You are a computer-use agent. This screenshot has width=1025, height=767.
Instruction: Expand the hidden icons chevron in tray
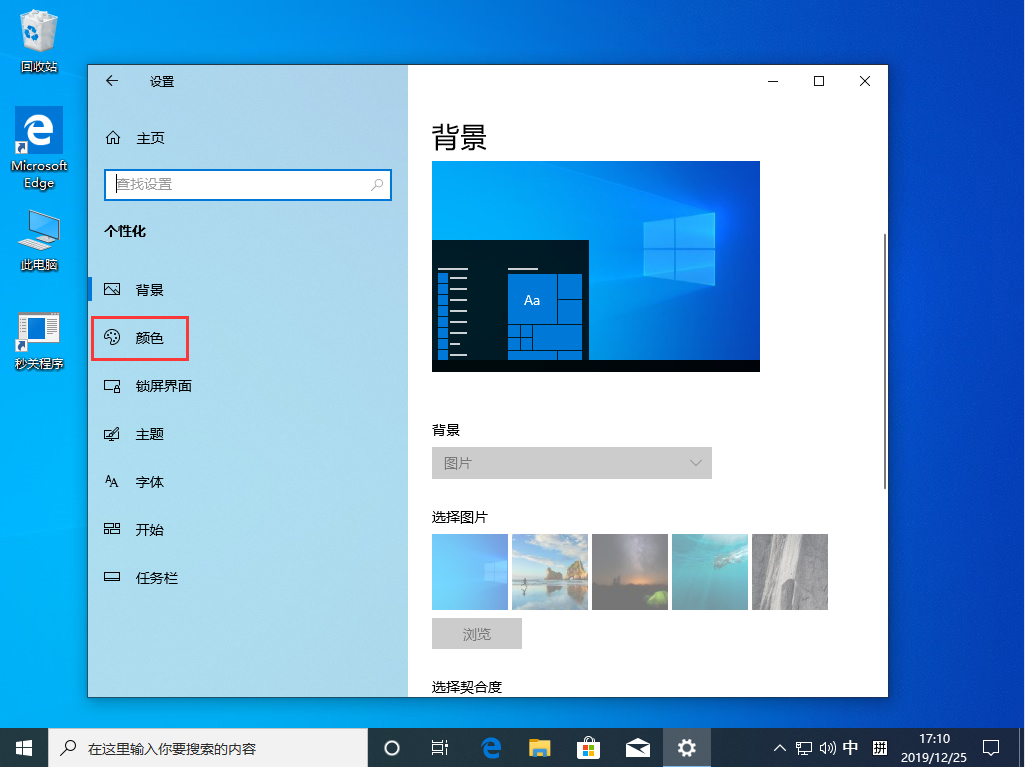(x=779, y=747)
